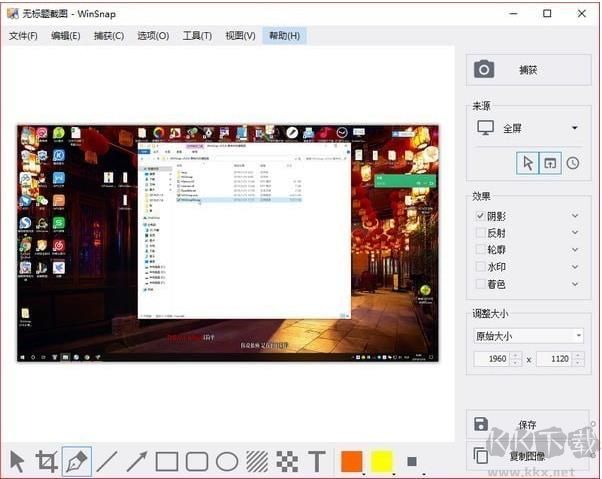The width and height of the screenshot is (602, 479).
Task: Open the orange color swatch
Action: pos(351,461)
